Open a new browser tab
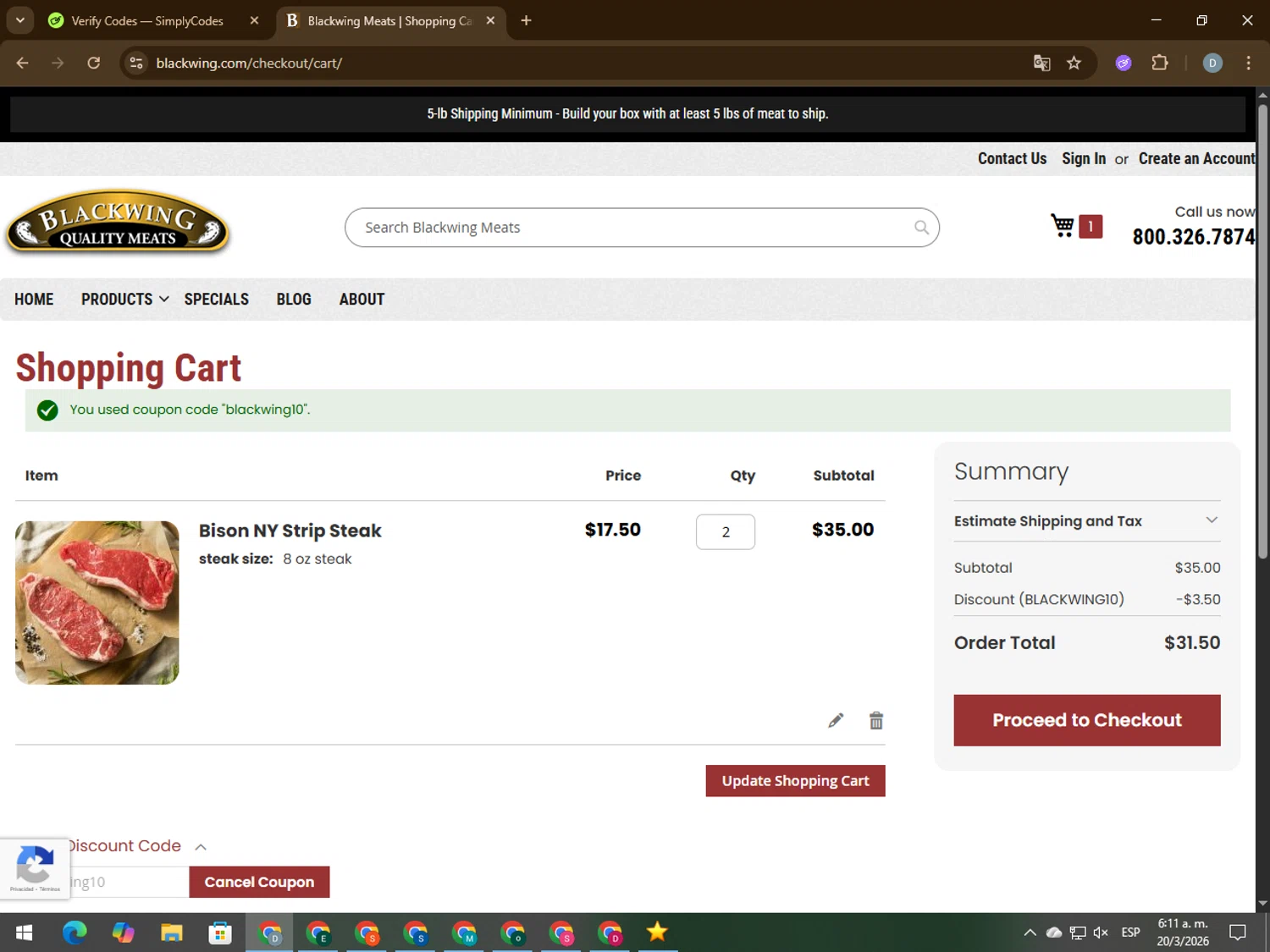1270x952 pixels. coord(527,20)
